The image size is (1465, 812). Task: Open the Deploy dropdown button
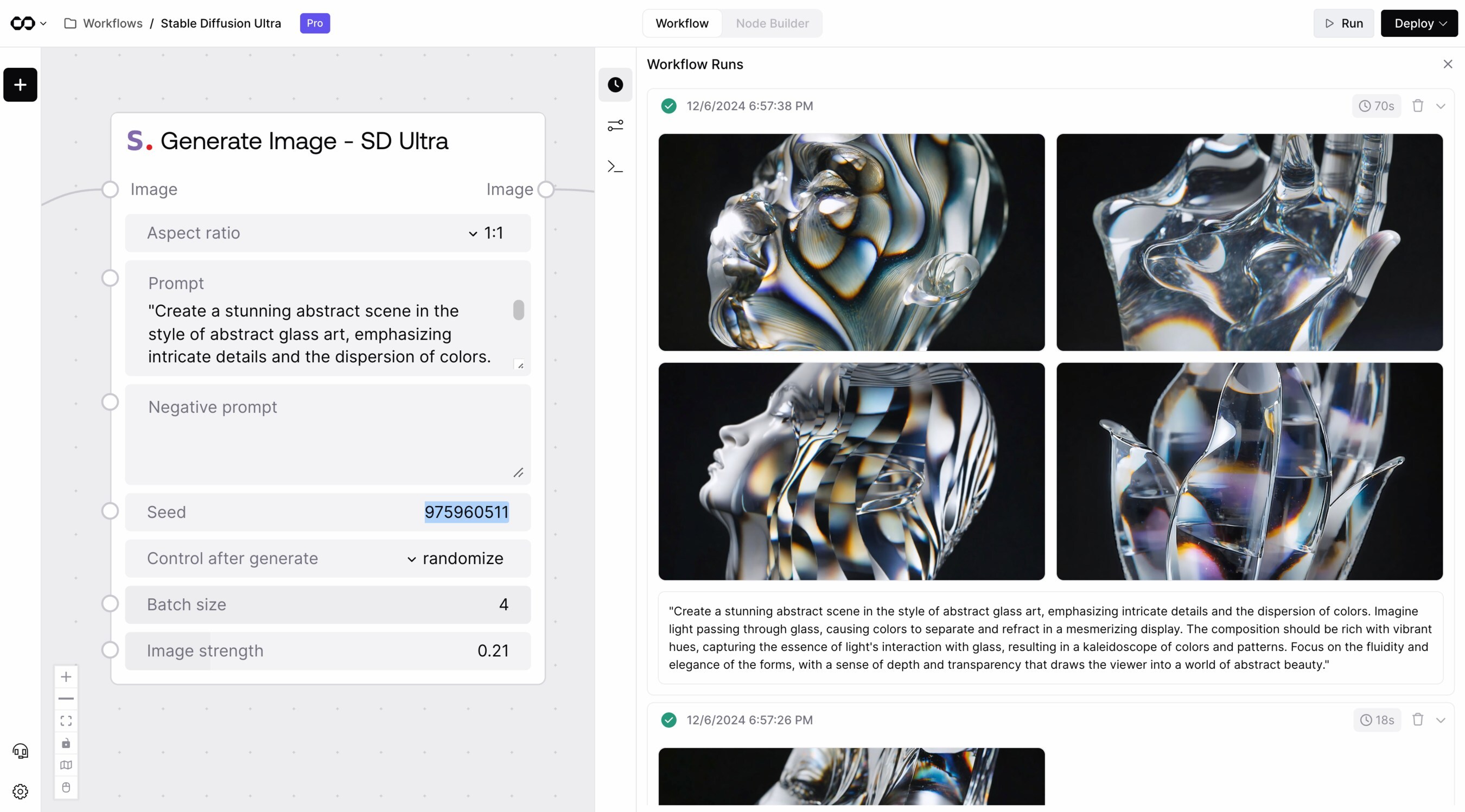tap(1419, 23)
